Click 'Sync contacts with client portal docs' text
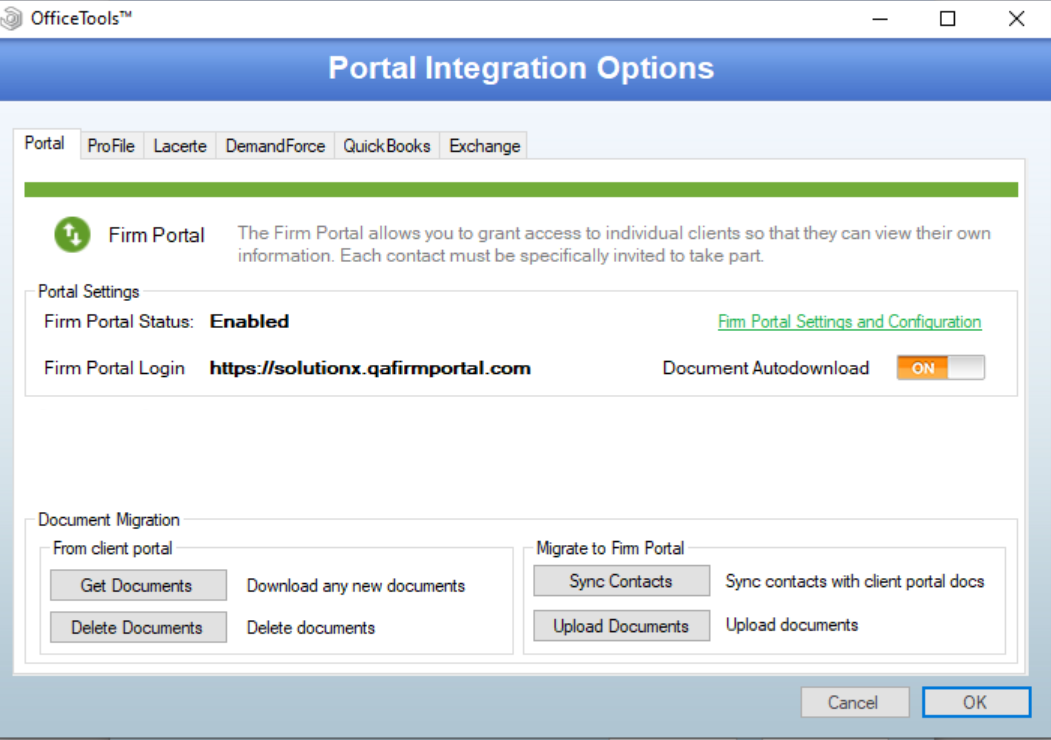This screenshot has width=1051, height=740. coord(855,581)
